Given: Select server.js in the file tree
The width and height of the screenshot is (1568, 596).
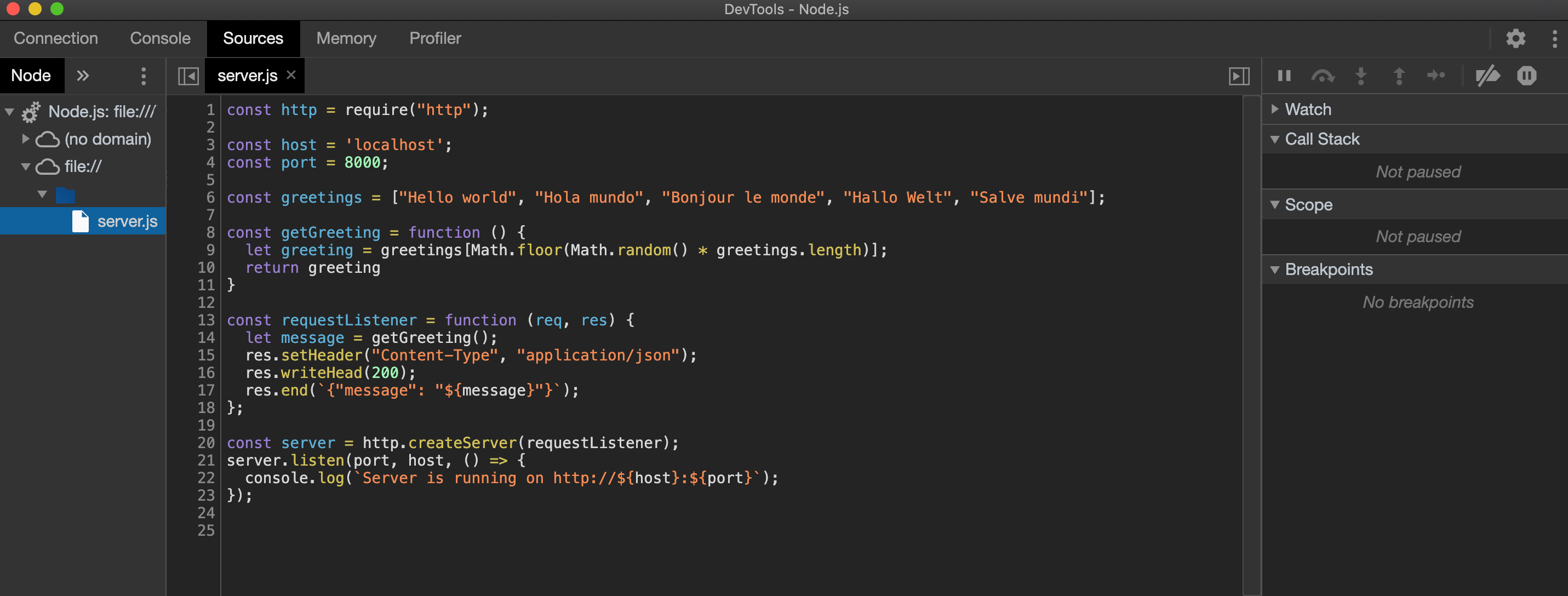Looking at the screenshot, I should 83,222.
